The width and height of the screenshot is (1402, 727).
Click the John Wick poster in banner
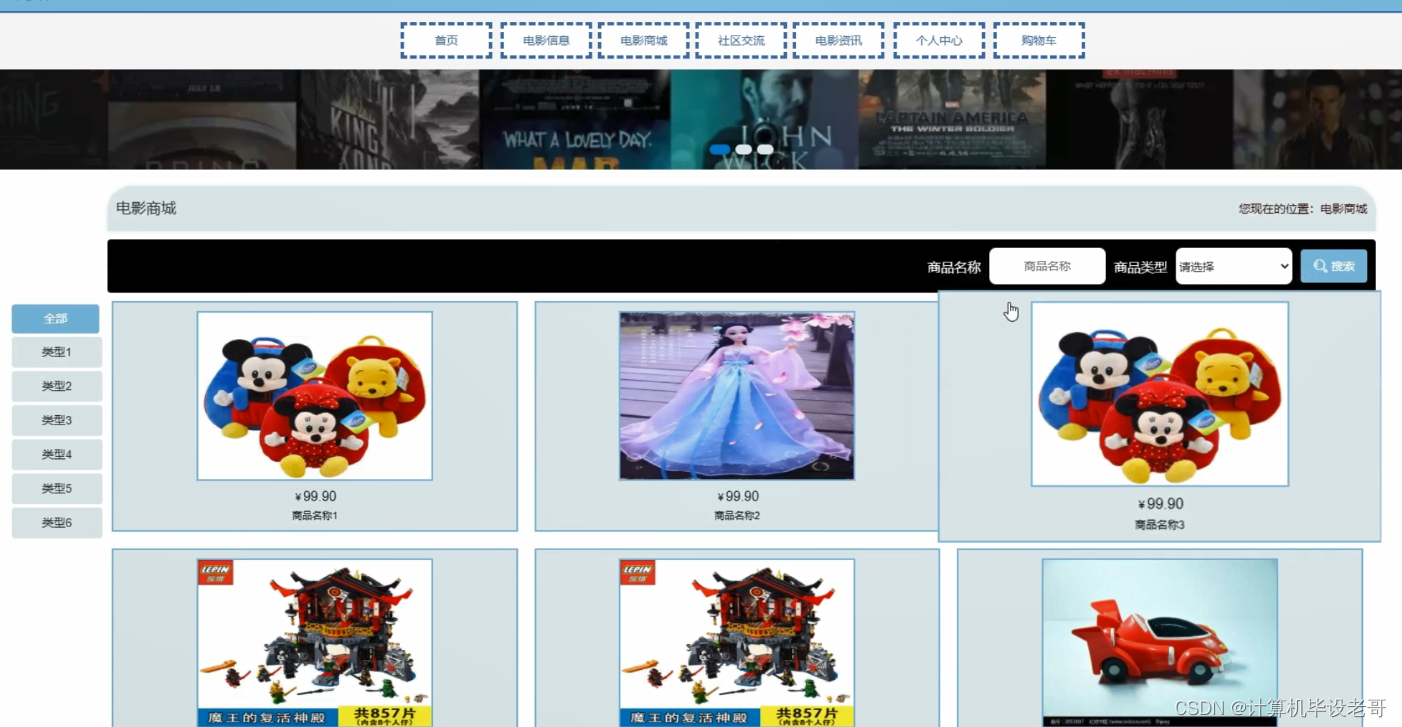(x=765, y=119)
